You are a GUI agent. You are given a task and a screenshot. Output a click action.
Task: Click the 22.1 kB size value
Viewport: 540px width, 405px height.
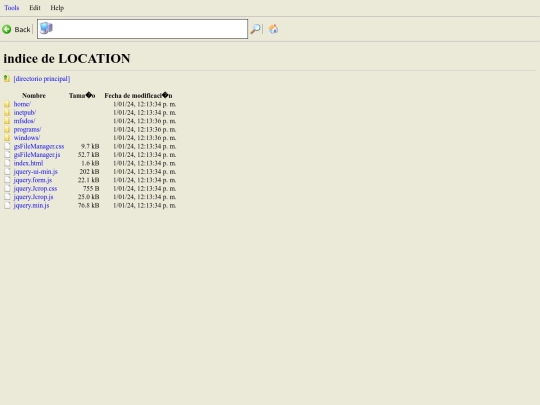coord(89,180)
